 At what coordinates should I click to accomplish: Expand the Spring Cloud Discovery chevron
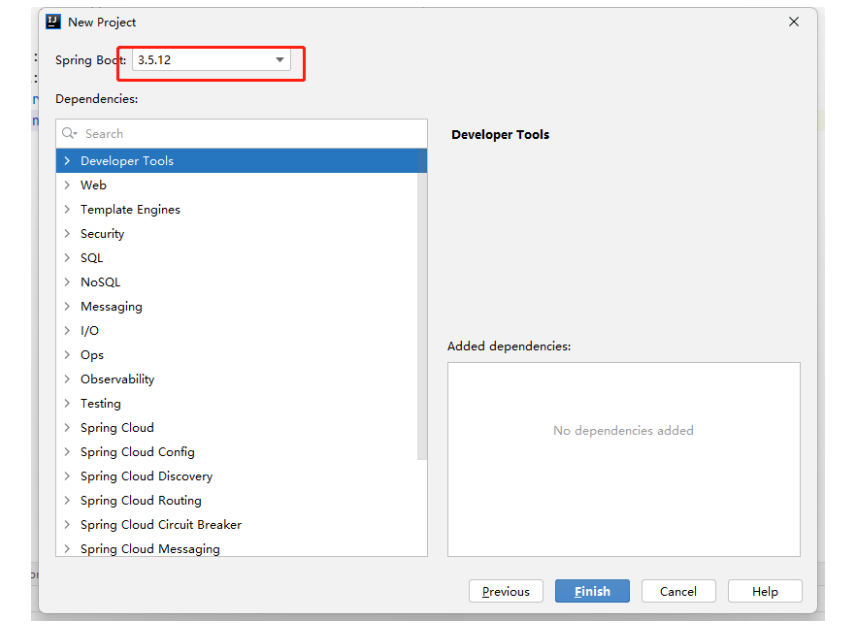click(67, 475)
